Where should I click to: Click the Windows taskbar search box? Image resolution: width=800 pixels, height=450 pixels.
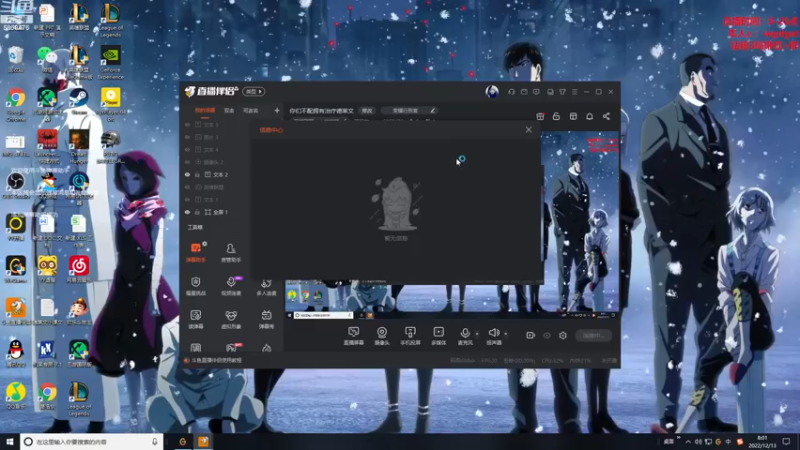coord(92,441)
